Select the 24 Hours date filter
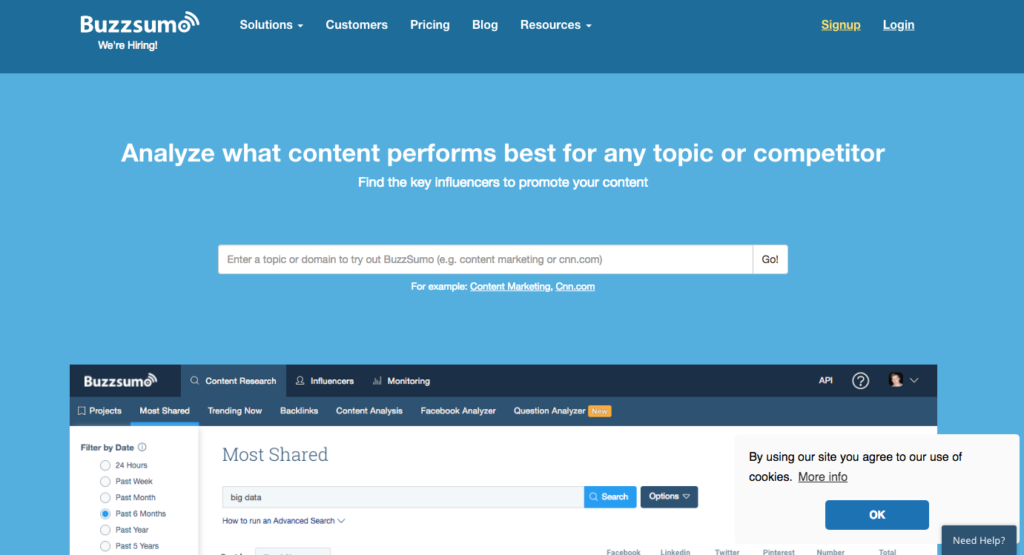The image size is (1024, 555). point(105,466)
